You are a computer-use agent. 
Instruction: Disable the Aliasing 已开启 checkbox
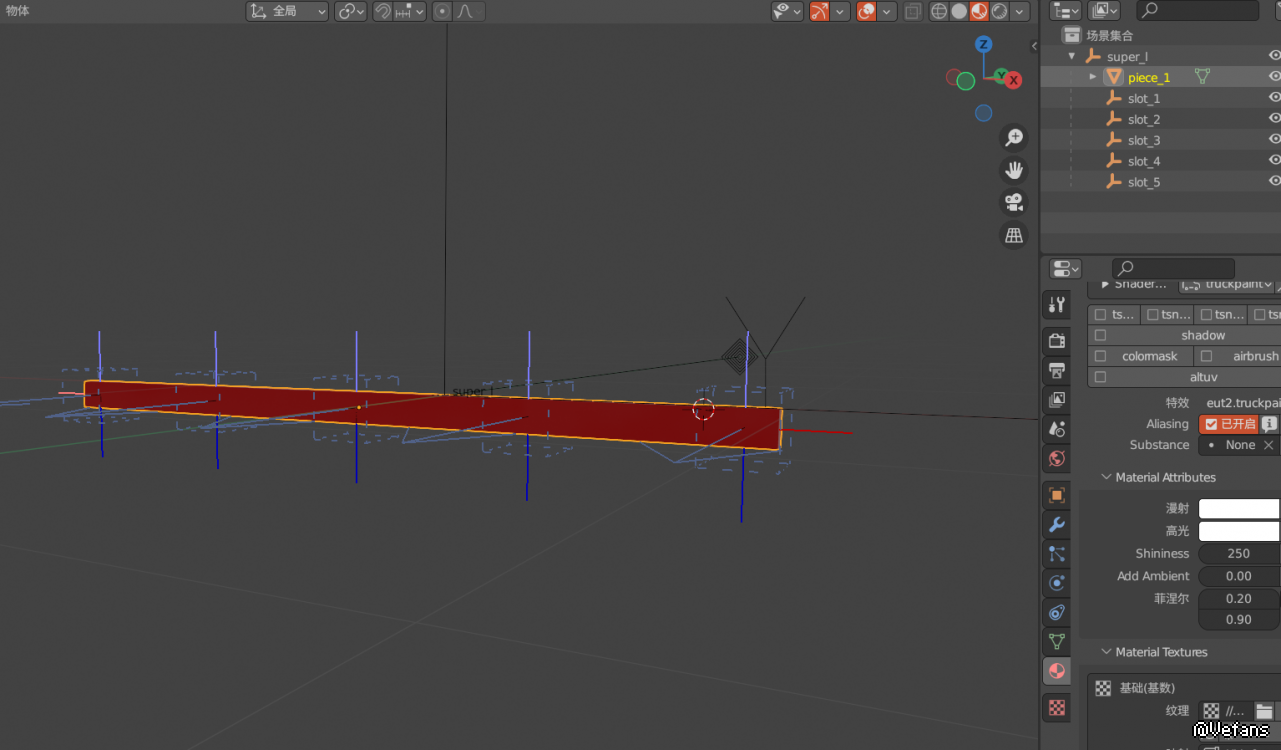(x=1212, y=424)
